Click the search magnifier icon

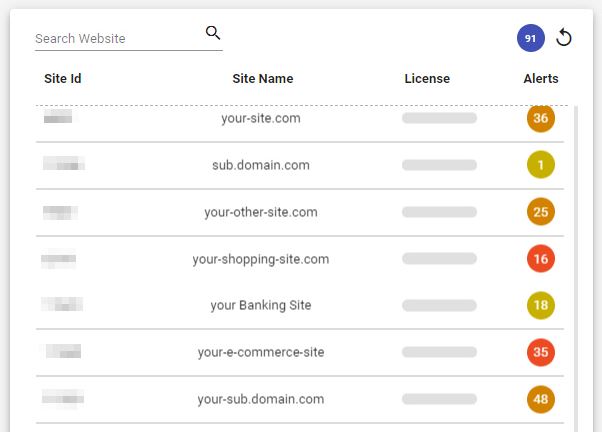[212, 33]
